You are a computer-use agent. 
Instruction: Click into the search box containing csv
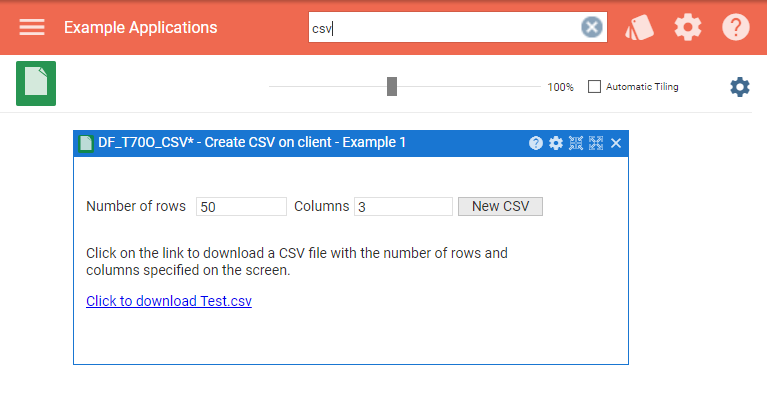click(x=445, y=28)
